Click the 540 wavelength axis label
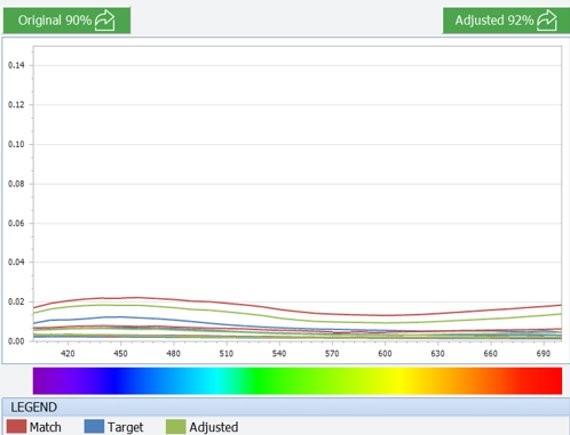Screen dimensions: 570x435 pos(279,353)
